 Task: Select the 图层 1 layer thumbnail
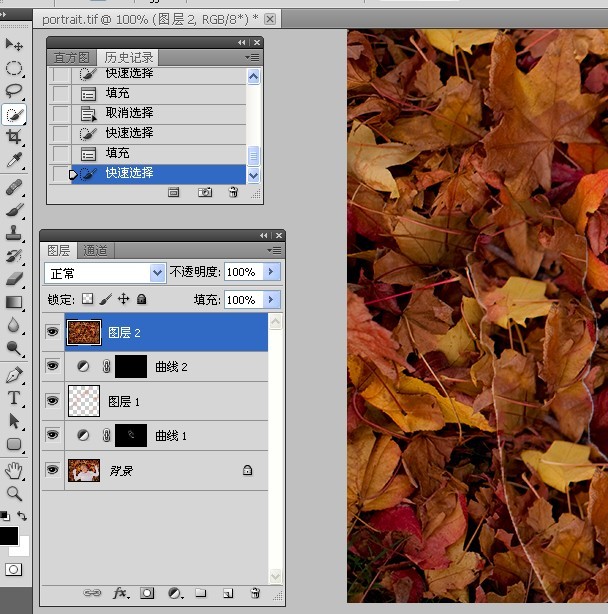tap(84, 401)
